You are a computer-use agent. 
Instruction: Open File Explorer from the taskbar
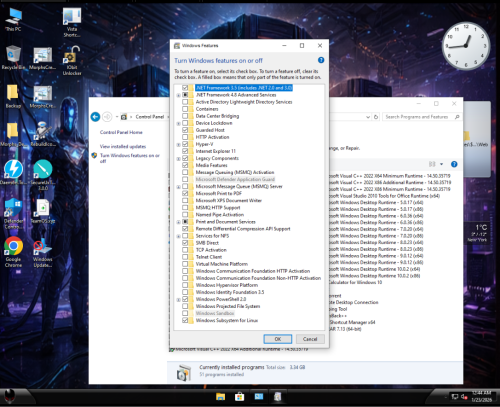pos(220,396)
